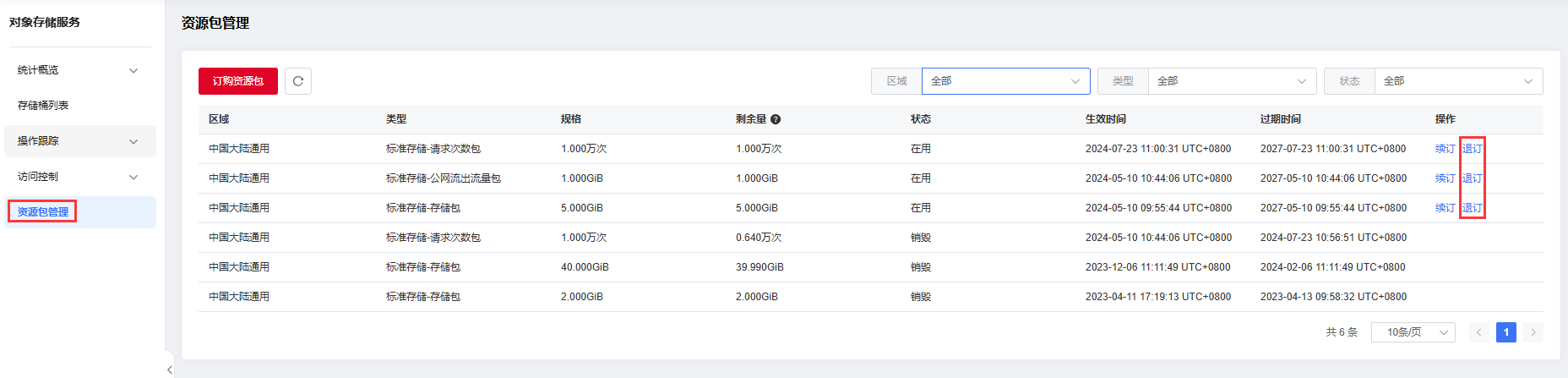Click the help icon next to 剩余量
Screen dimensions: 1568x378
tap(776, 119)
